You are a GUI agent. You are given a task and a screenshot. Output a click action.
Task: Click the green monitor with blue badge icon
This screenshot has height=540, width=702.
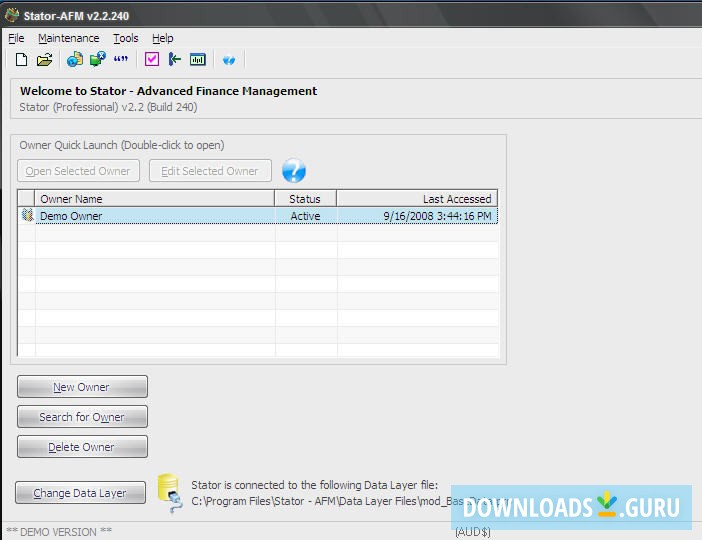[x=97, y=59]
